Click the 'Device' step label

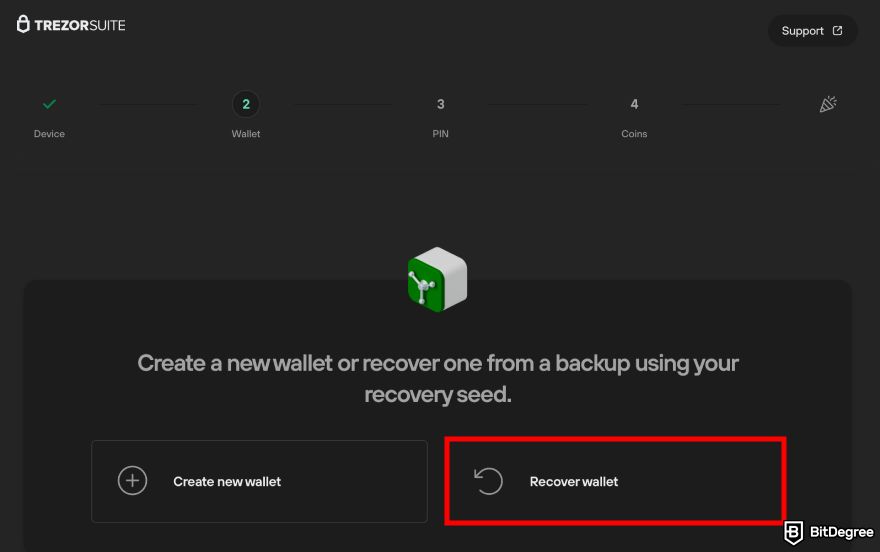click(49, 134)
